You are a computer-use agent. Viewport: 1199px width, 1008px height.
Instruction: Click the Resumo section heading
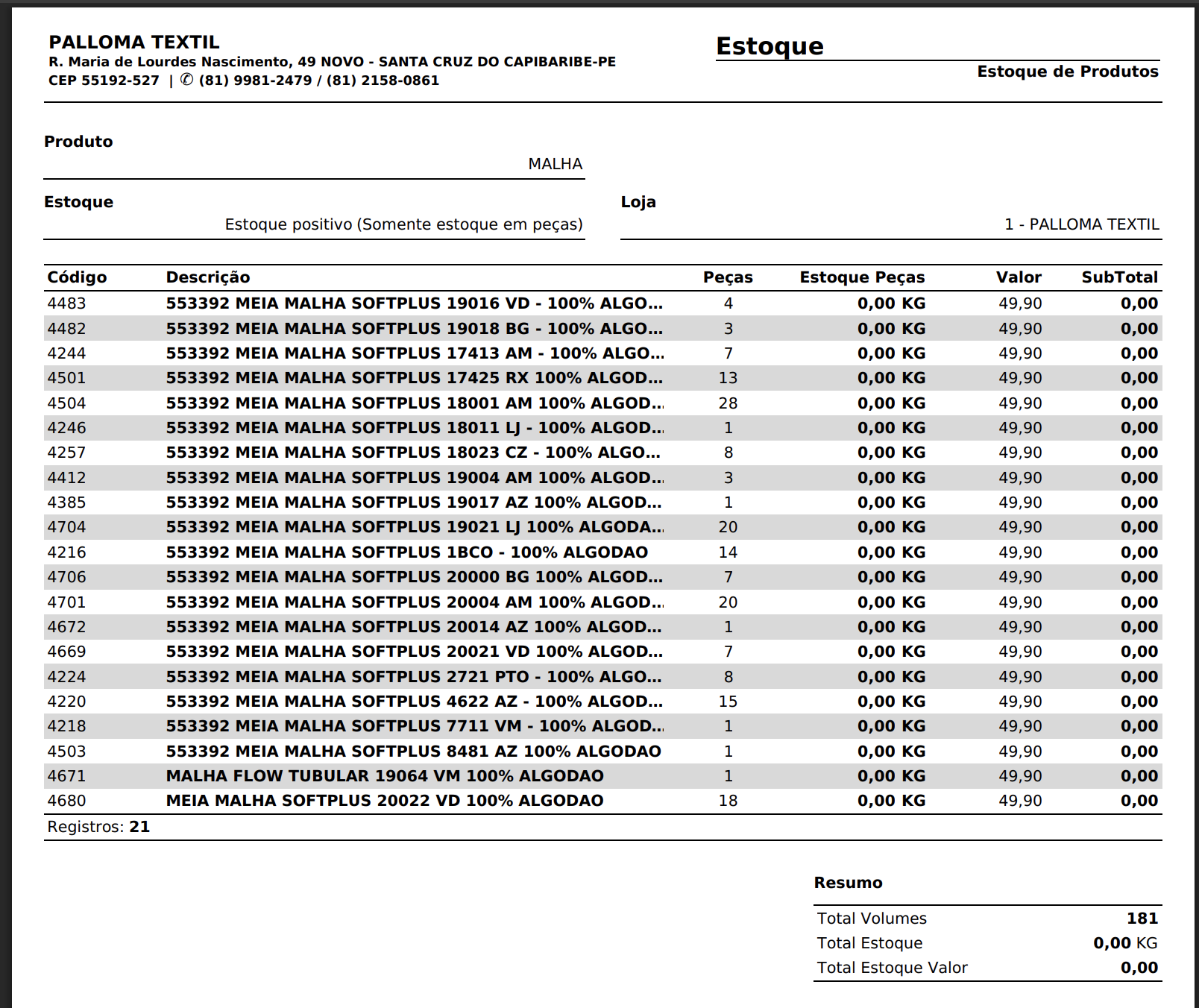848,883
